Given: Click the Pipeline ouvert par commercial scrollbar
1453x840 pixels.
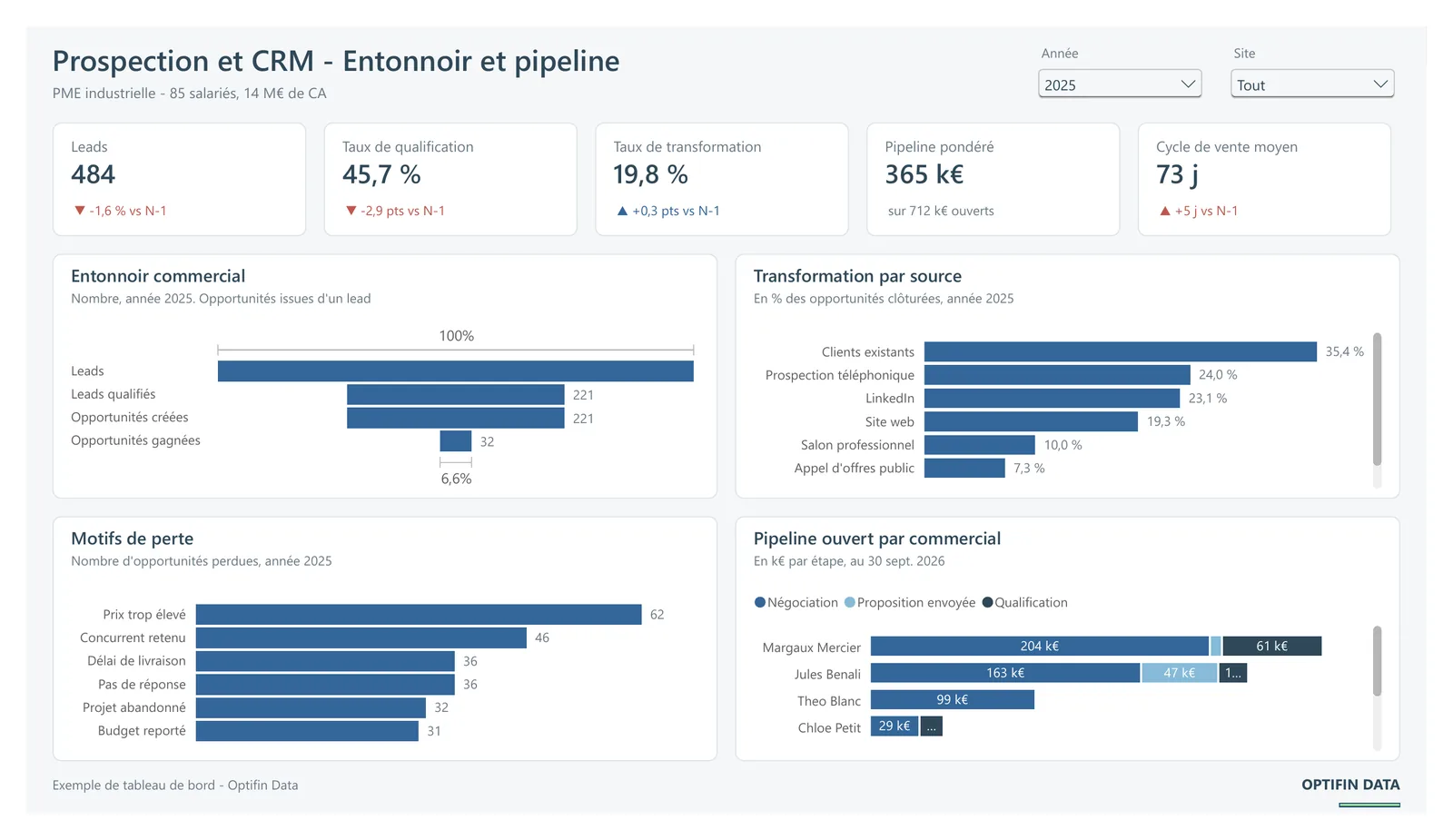Looking at the screenshot, I should tap(1377, 661).
